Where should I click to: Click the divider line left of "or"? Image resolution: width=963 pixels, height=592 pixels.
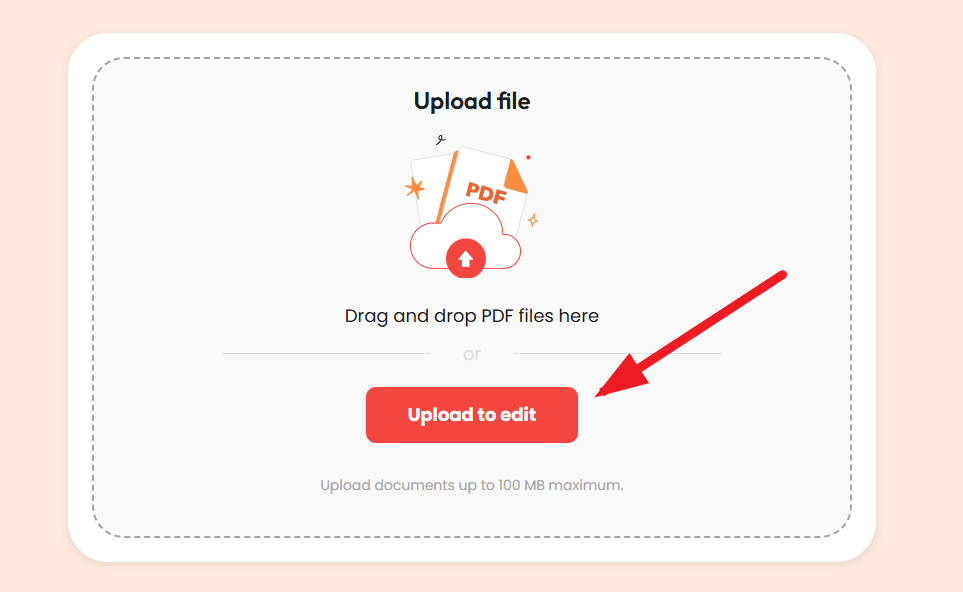click(x=326, y=354)
